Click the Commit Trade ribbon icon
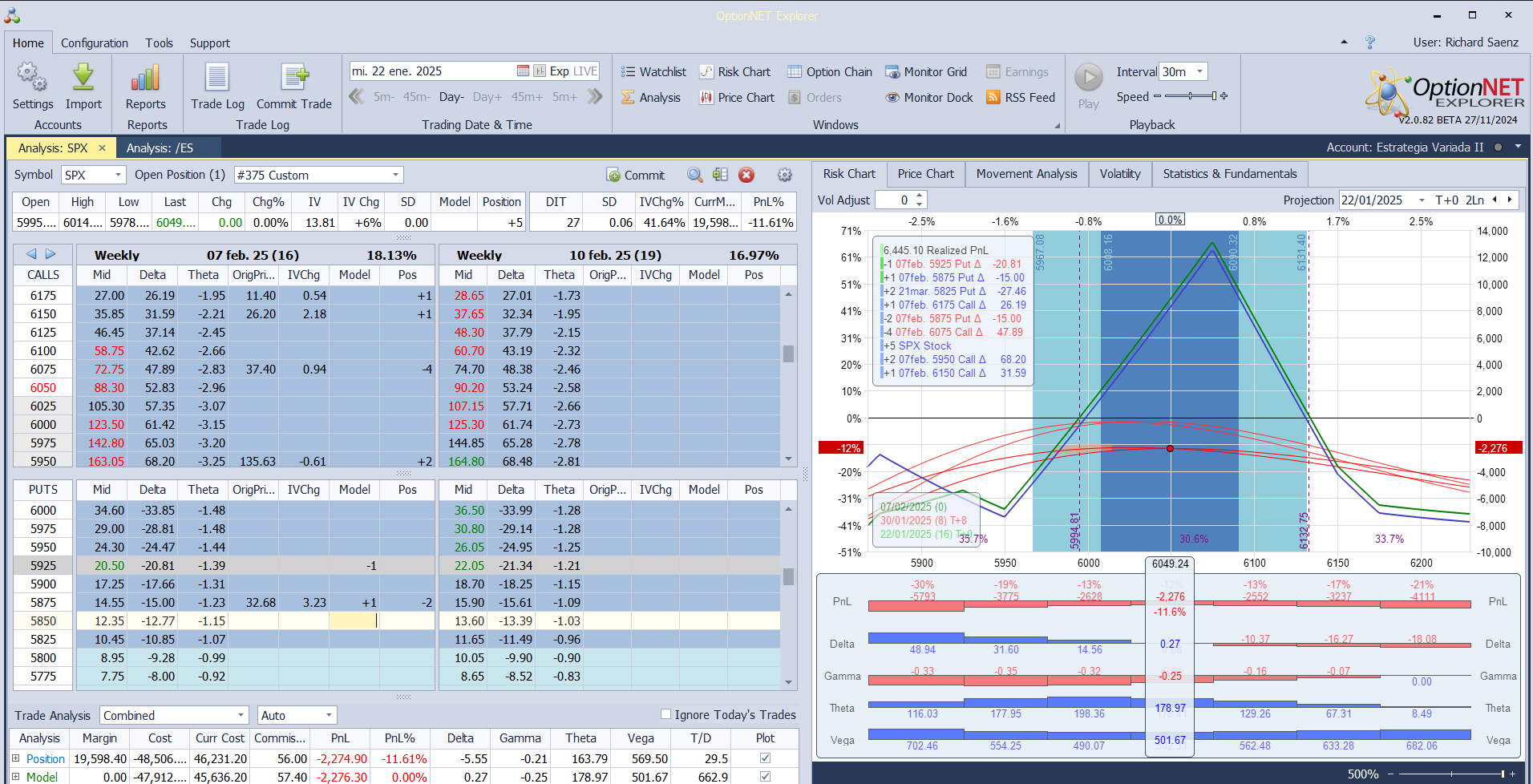 point(294,77)
